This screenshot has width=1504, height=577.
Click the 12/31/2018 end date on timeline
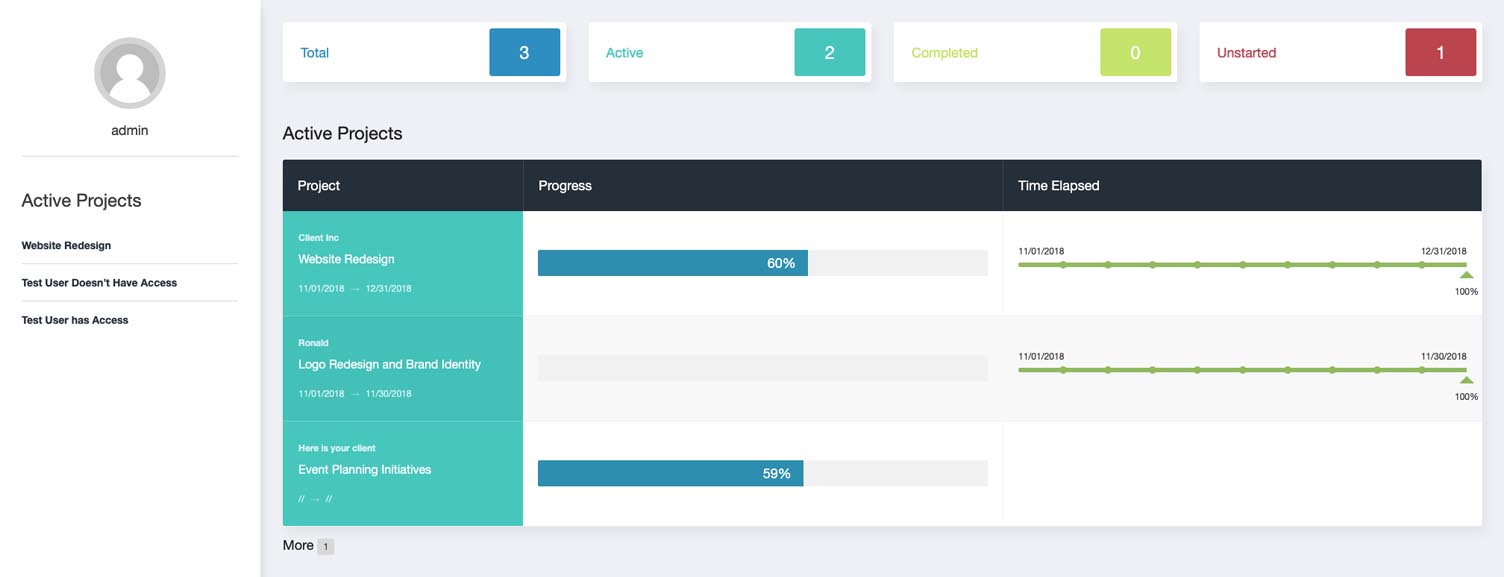1444,251
